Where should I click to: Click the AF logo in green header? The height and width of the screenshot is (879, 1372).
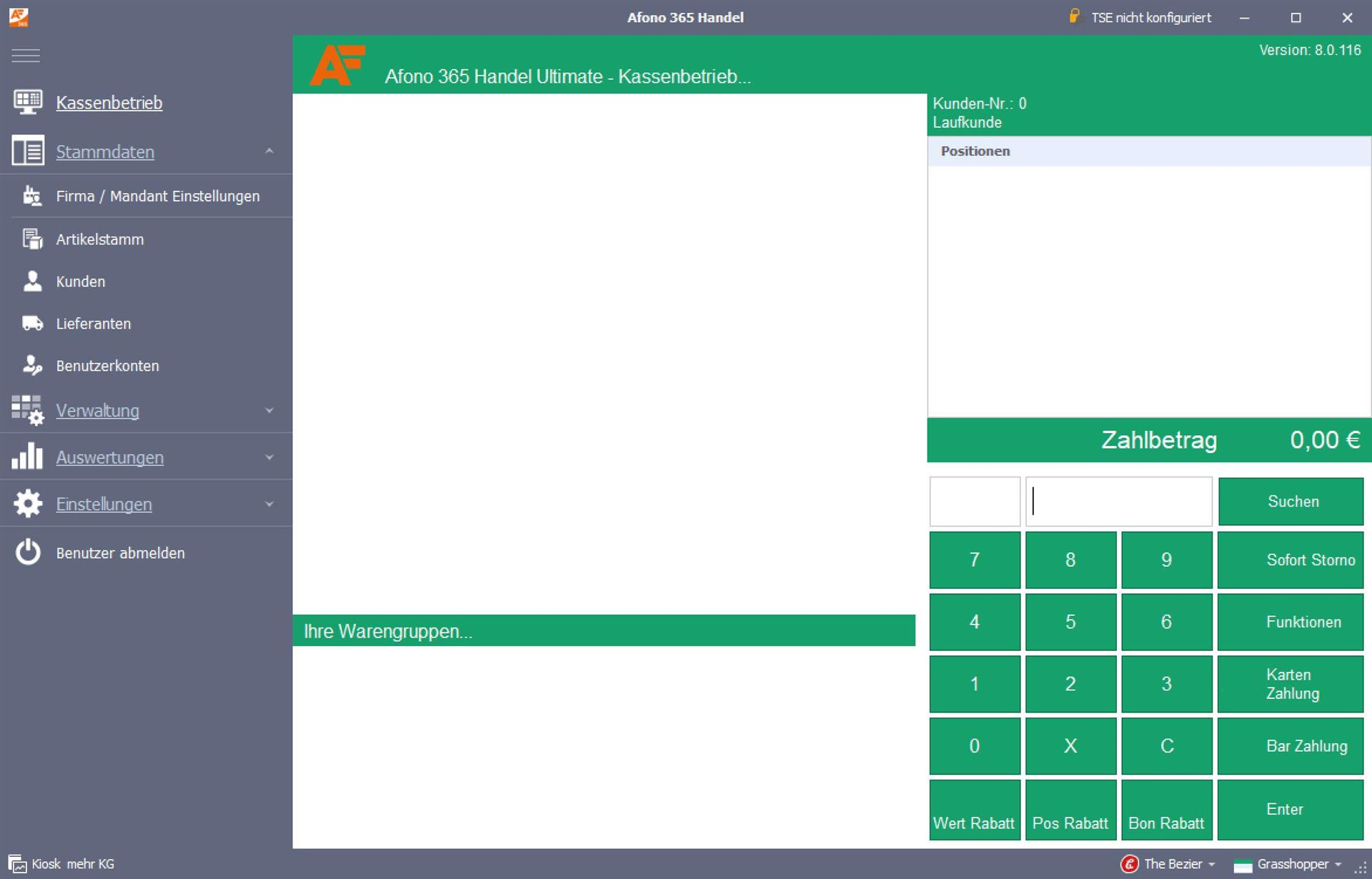pyautogui.click(x=337, y=65)
